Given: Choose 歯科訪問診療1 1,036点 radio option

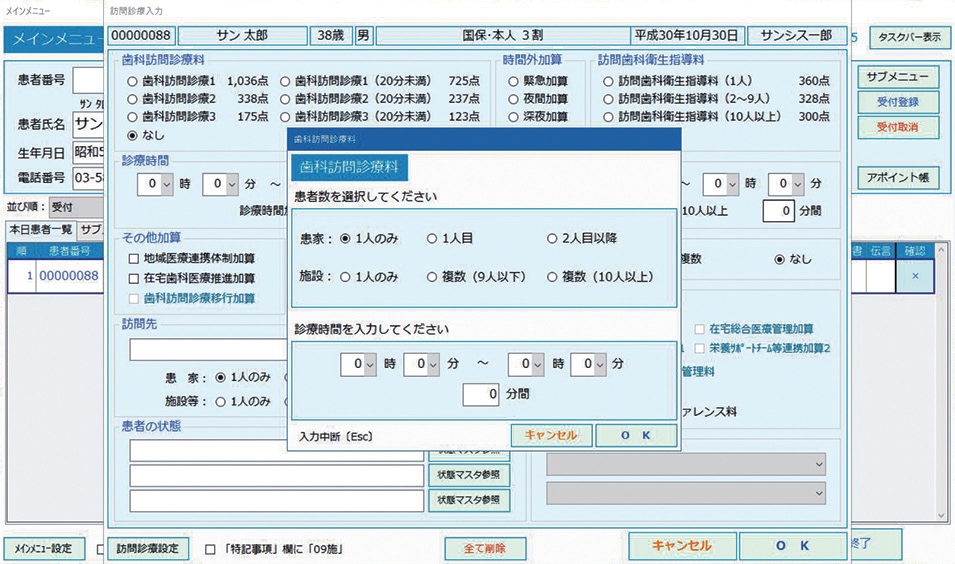Looking at the screenshot, I should click(132, 80).
